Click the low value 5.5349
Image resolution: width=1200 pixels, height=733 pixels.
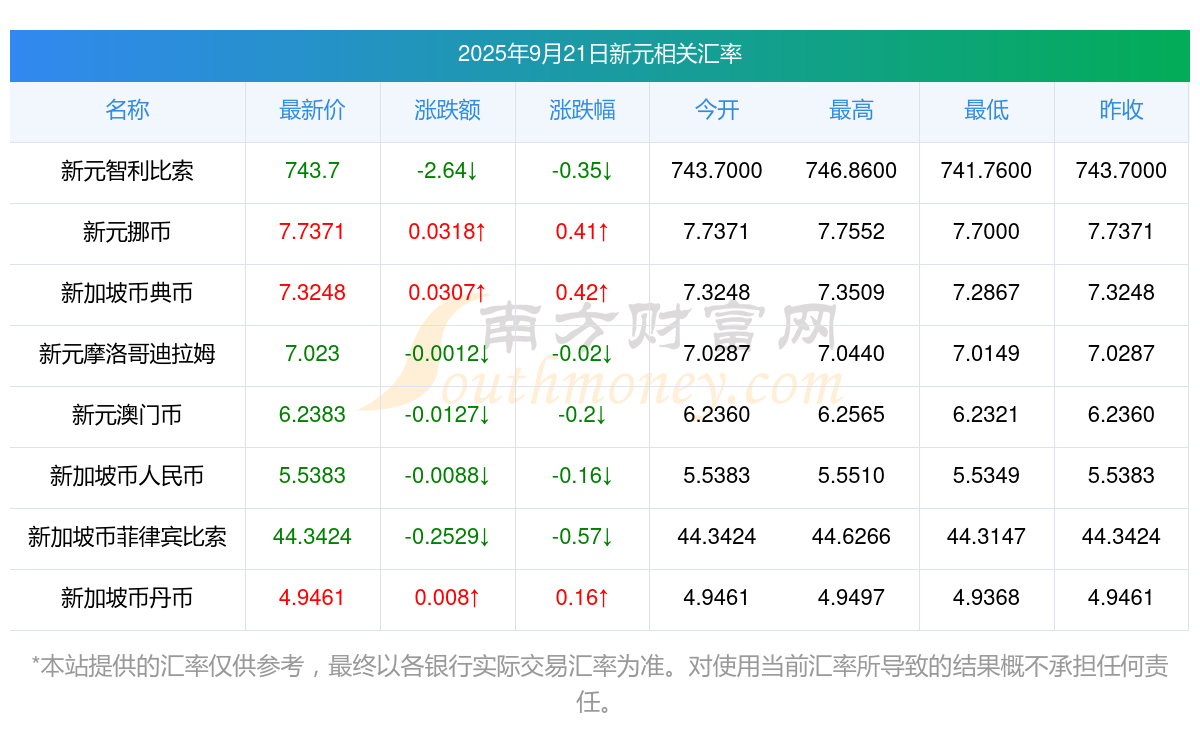click(986, 476)
